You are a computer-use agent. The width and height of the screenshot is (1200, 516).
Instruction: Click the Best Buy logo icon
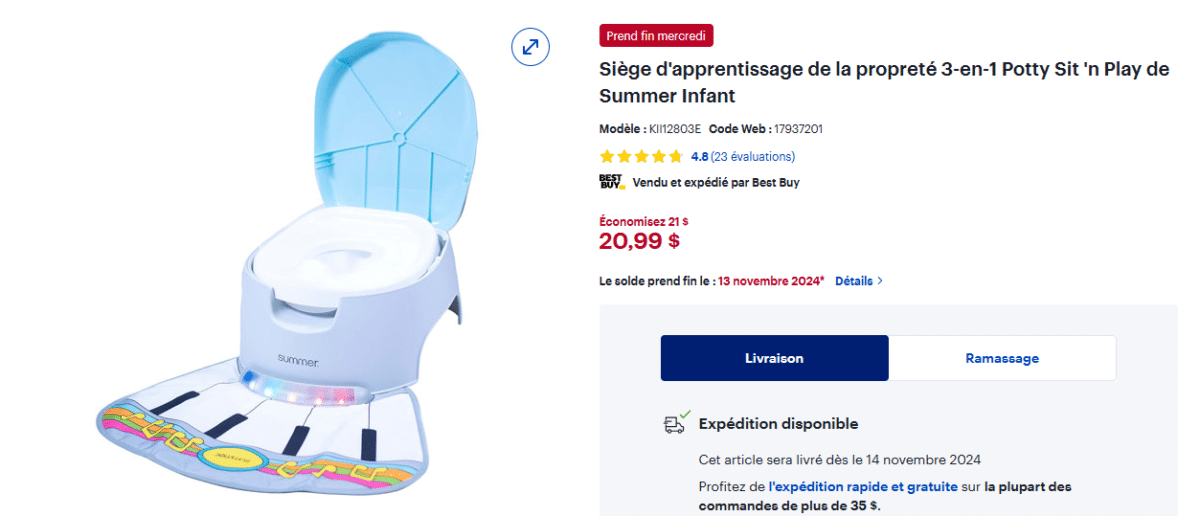pyautogui.click(x=611, y=182)
